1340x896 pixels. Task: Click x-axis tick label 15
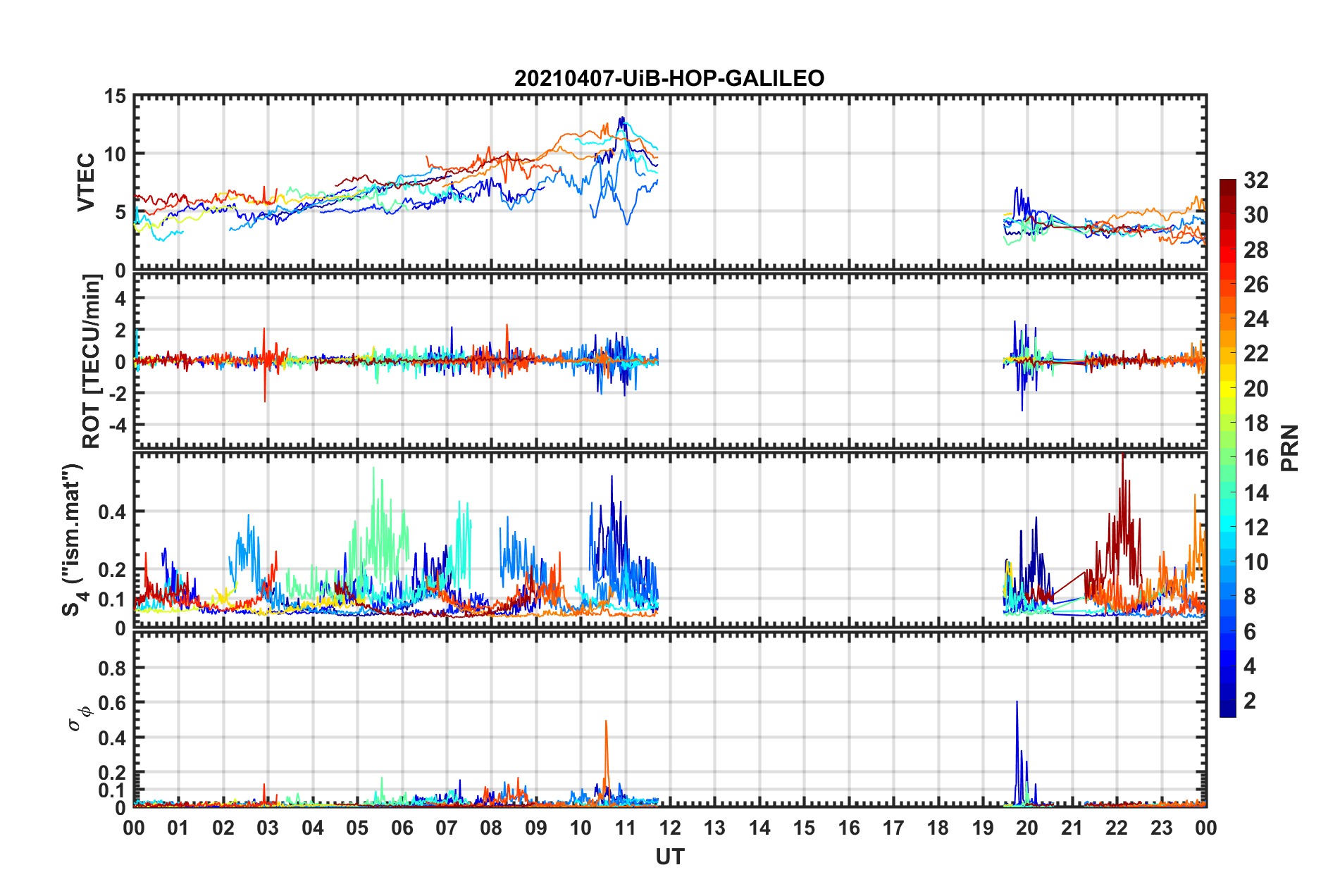click(x=804, y=828)
